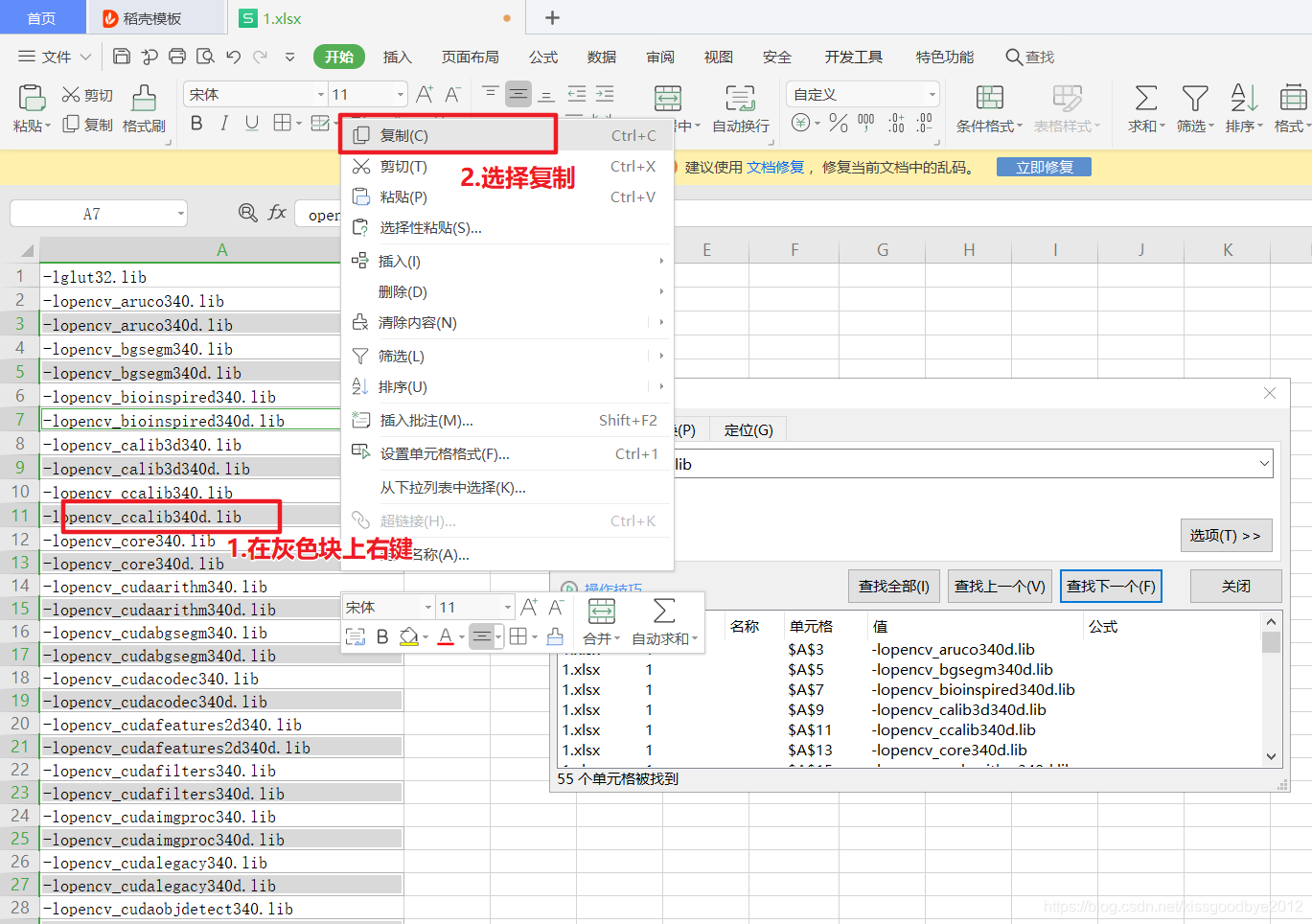This screenshot has width=1312, height=924.
Task: Click 查找下一个(F) button
Action: (x=1111, y=586)
